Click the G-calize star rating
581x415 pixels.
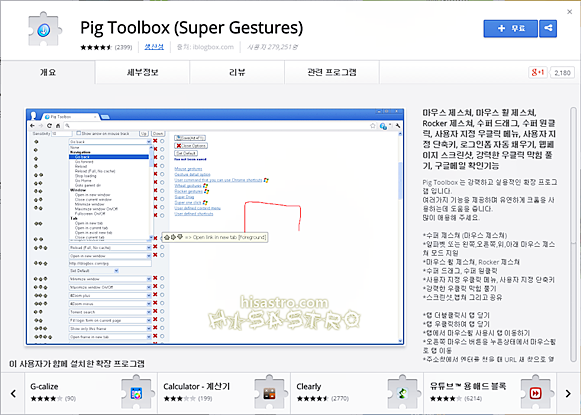pyautogui.click(x=46, y=399)
